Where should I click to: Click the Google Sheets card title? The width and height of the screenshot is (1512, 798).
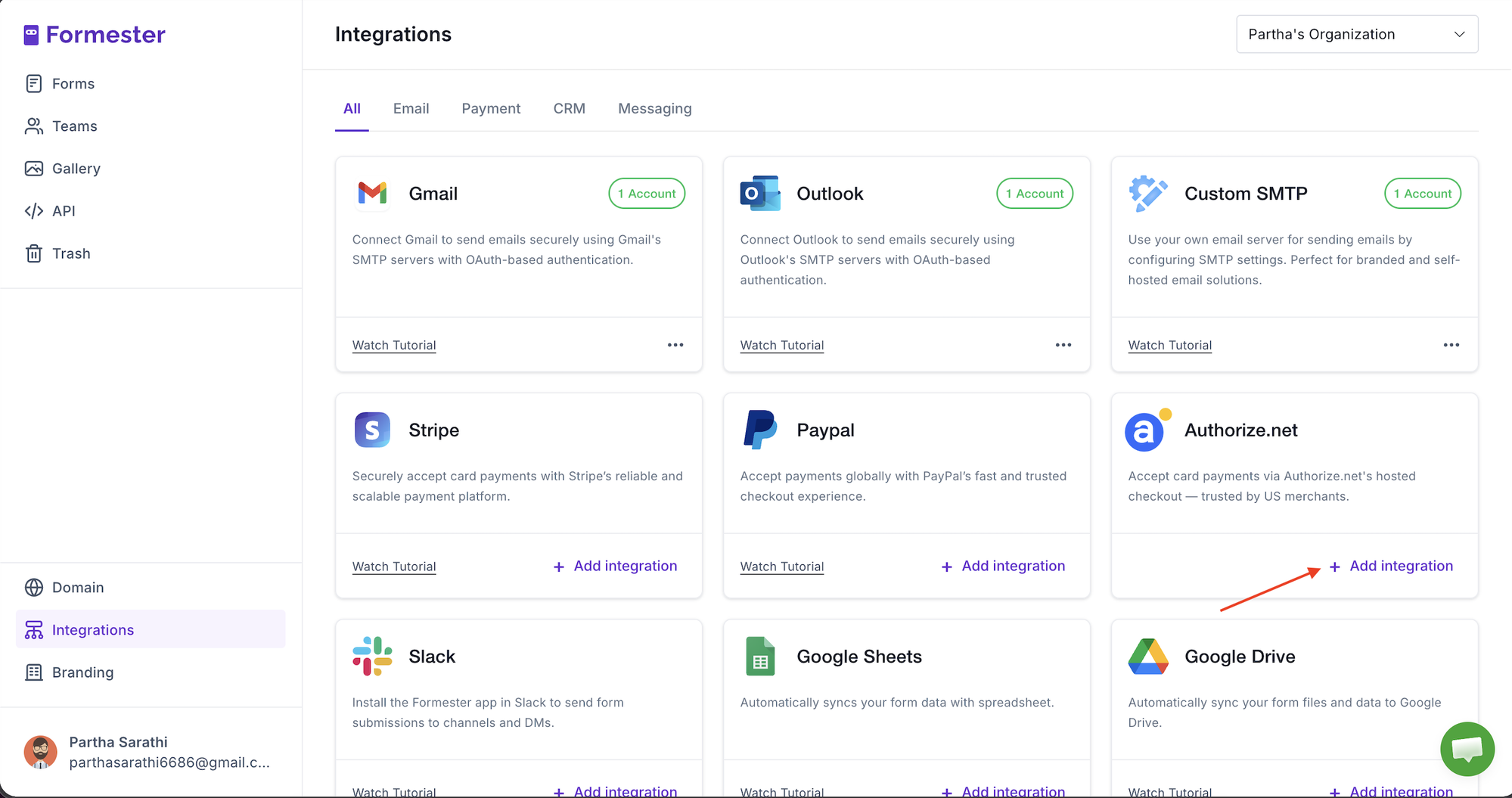pyautogui.click(x=859, y=657)
